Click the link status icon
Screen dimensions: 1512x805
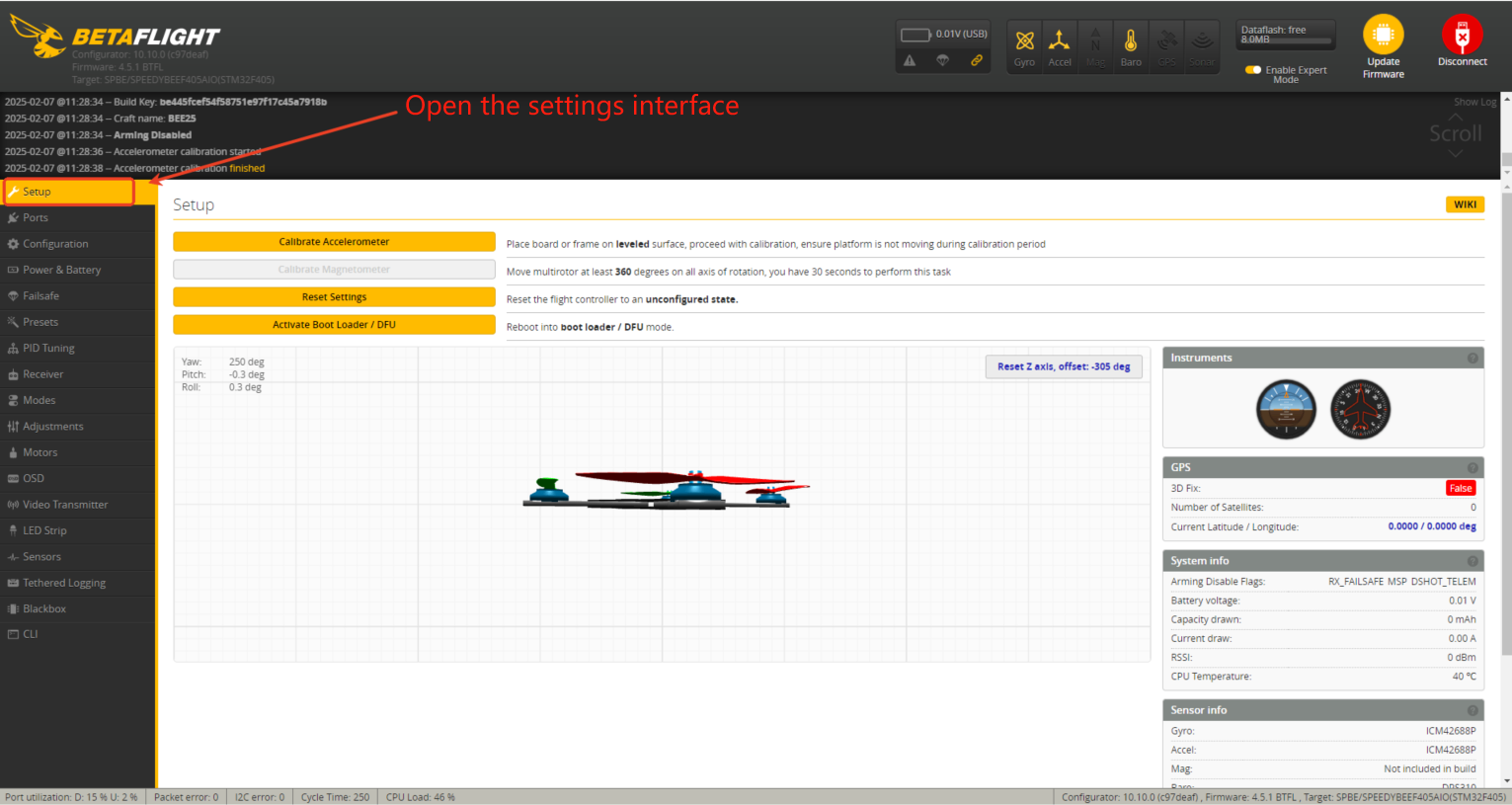point(977,61)
